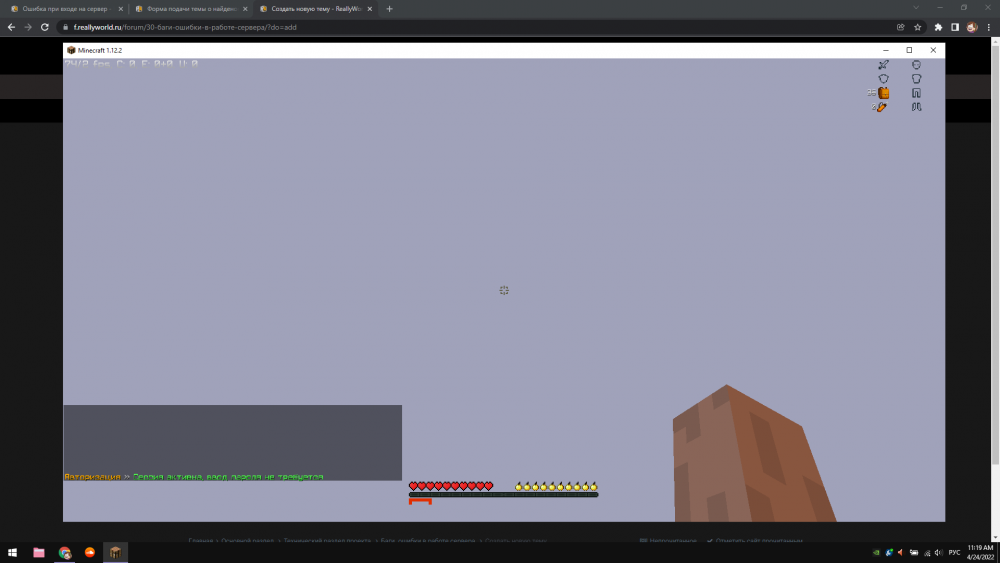Screen dimensions: 1000x563
Task: Close the 'Форма подачи темы' tab
Action: (x=245, y=9)
